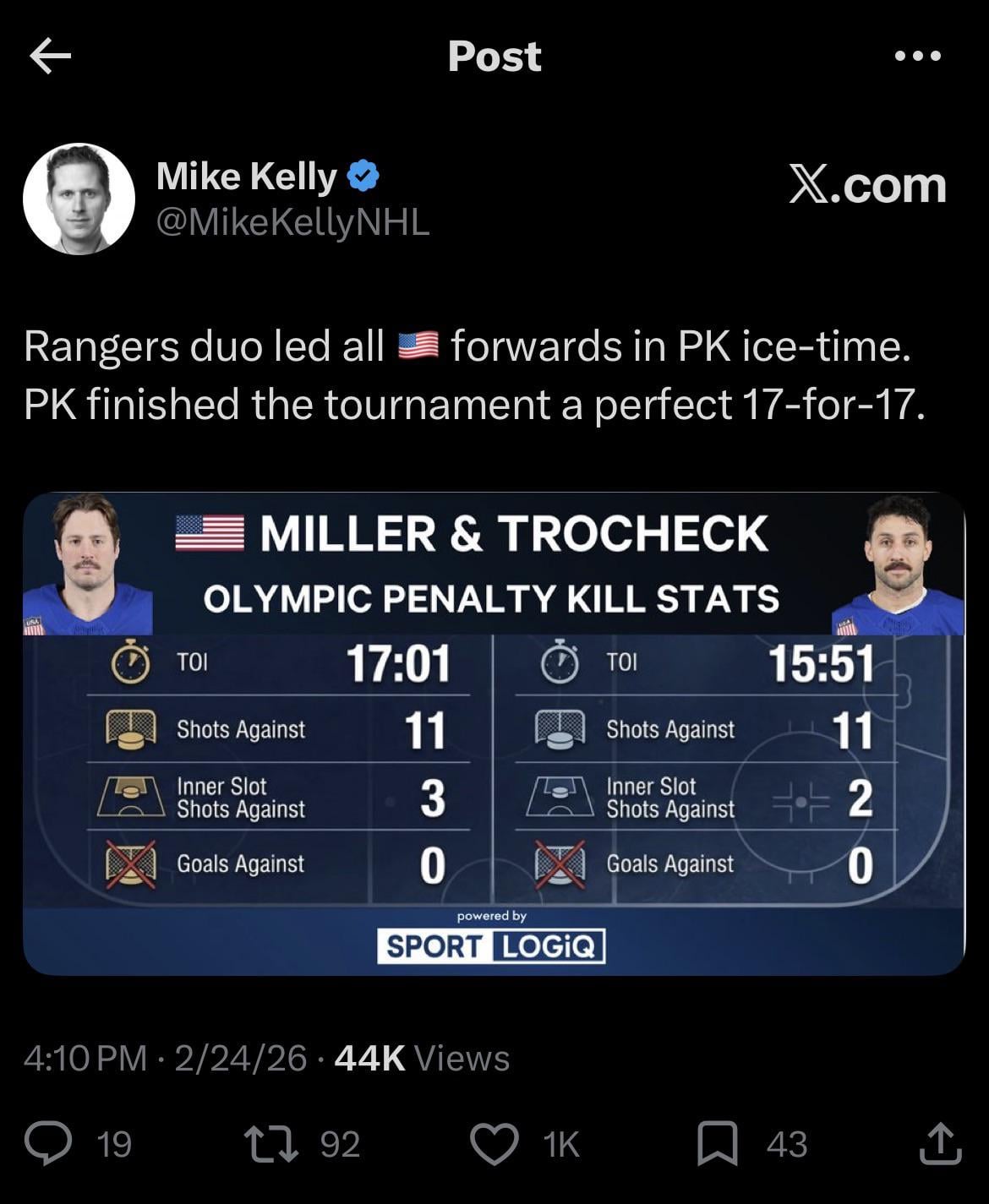
Task: Tap the reply speech bubble icon
Action: pyautogui.click(x=47, y=1144)
